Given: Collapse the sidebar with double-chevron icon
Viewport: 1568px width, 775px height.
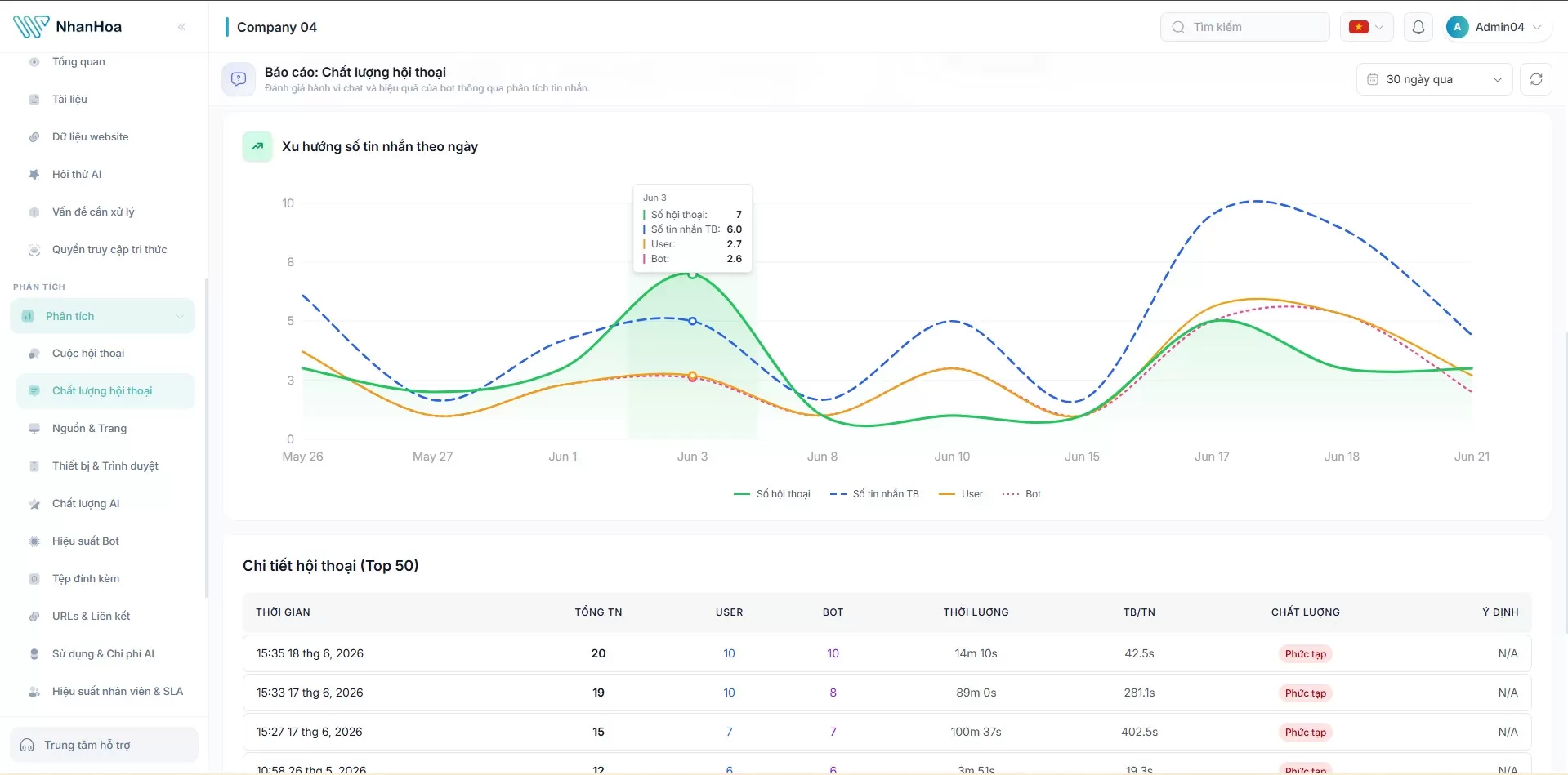Looking at the screenshot, I should (x=181, y=27).
